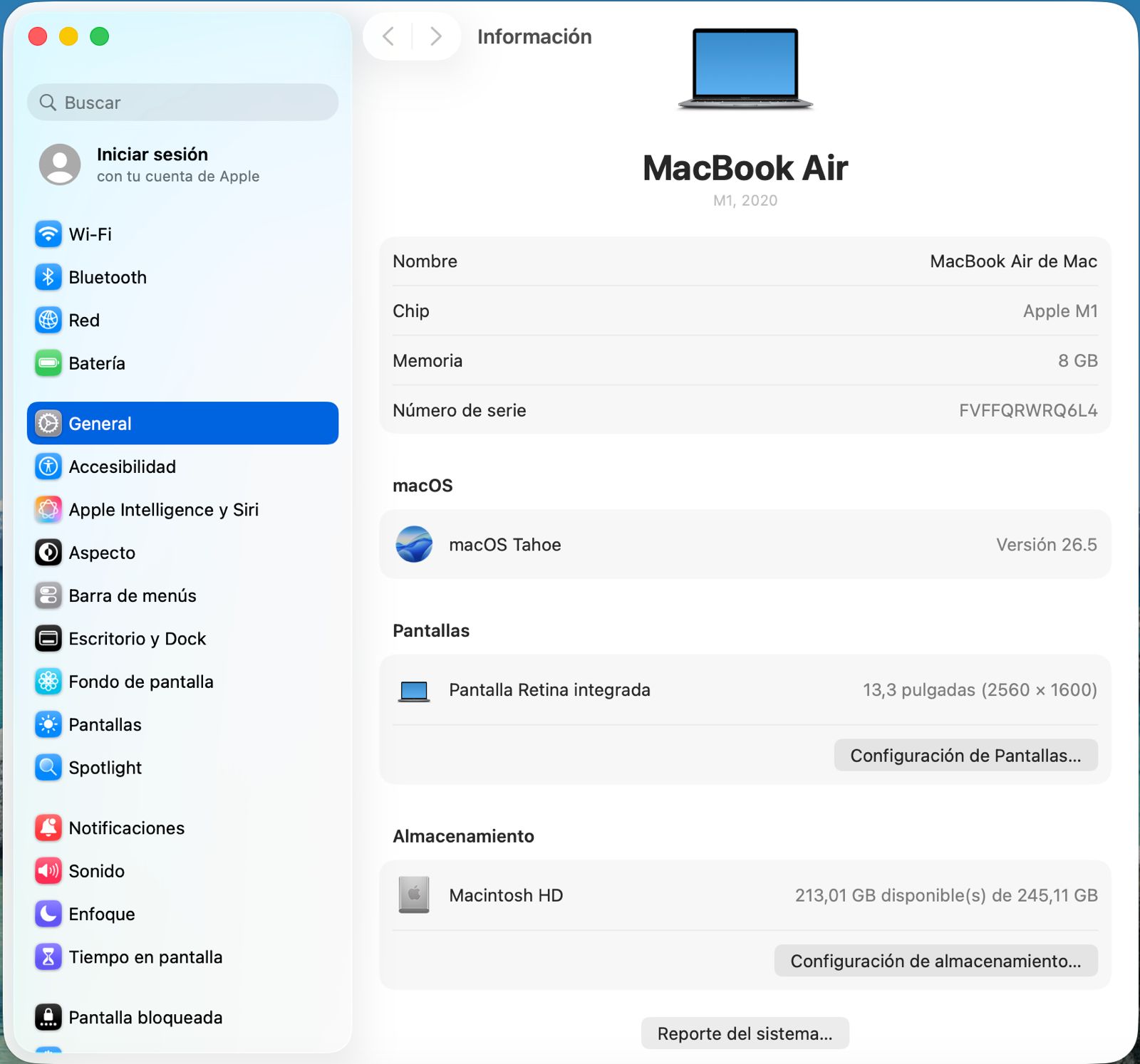This screenshot has height=1064, width=1140.
Task: Click the user avatar icon
Action: pyautogui.click(x=60, y=165)
